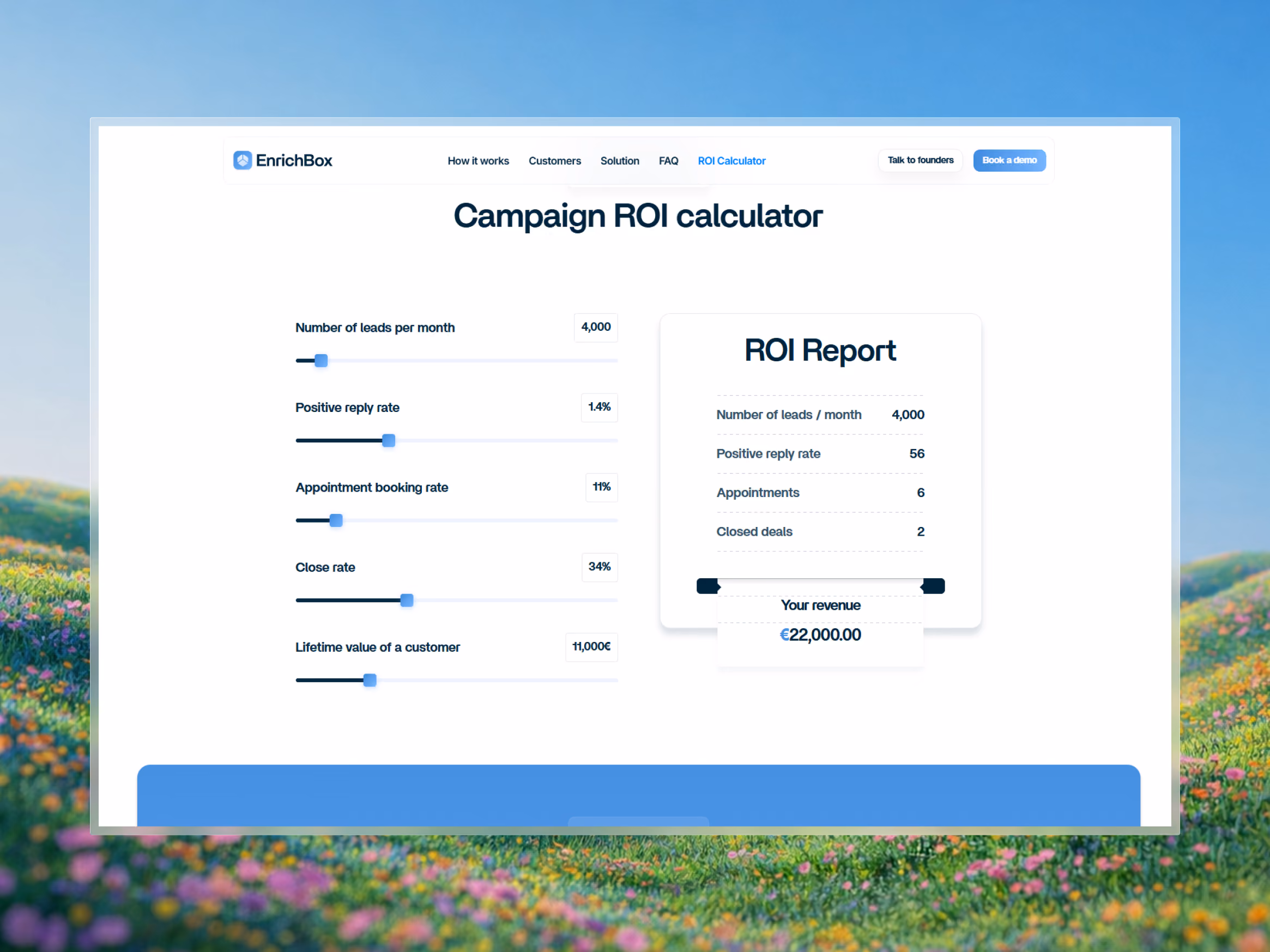The width and height of the screenshot is (1270, 952).
Task: Navigate to the FAQ link
Action: click(668, 161)
